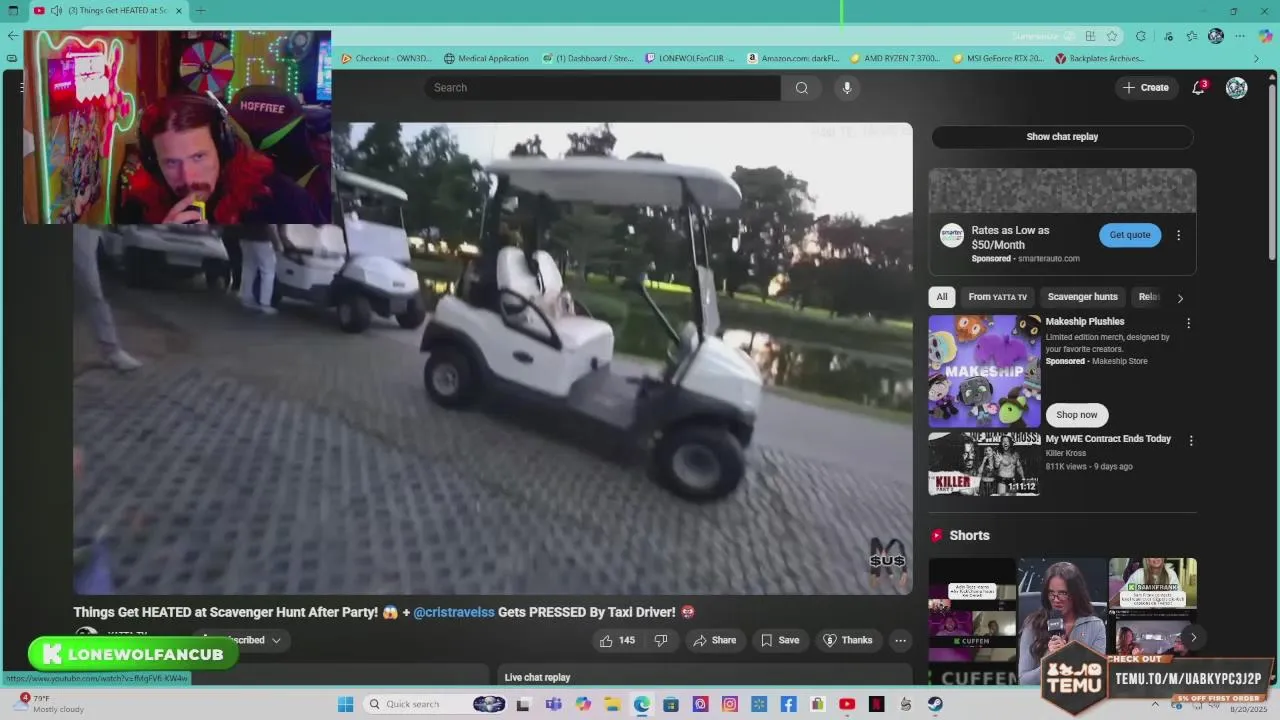1280x720 pixels.
Task: Open YouTube notifications bell
Action: coord(1198,88)
